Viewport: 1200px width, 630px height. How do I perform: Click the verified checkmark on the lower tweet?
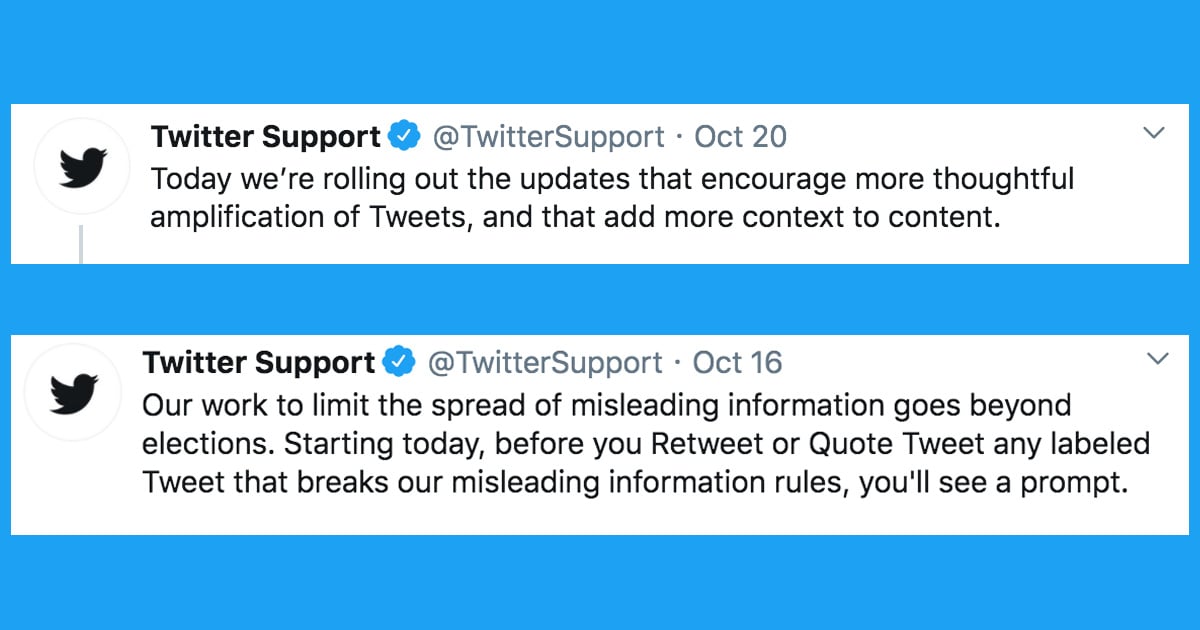[397, 362]
